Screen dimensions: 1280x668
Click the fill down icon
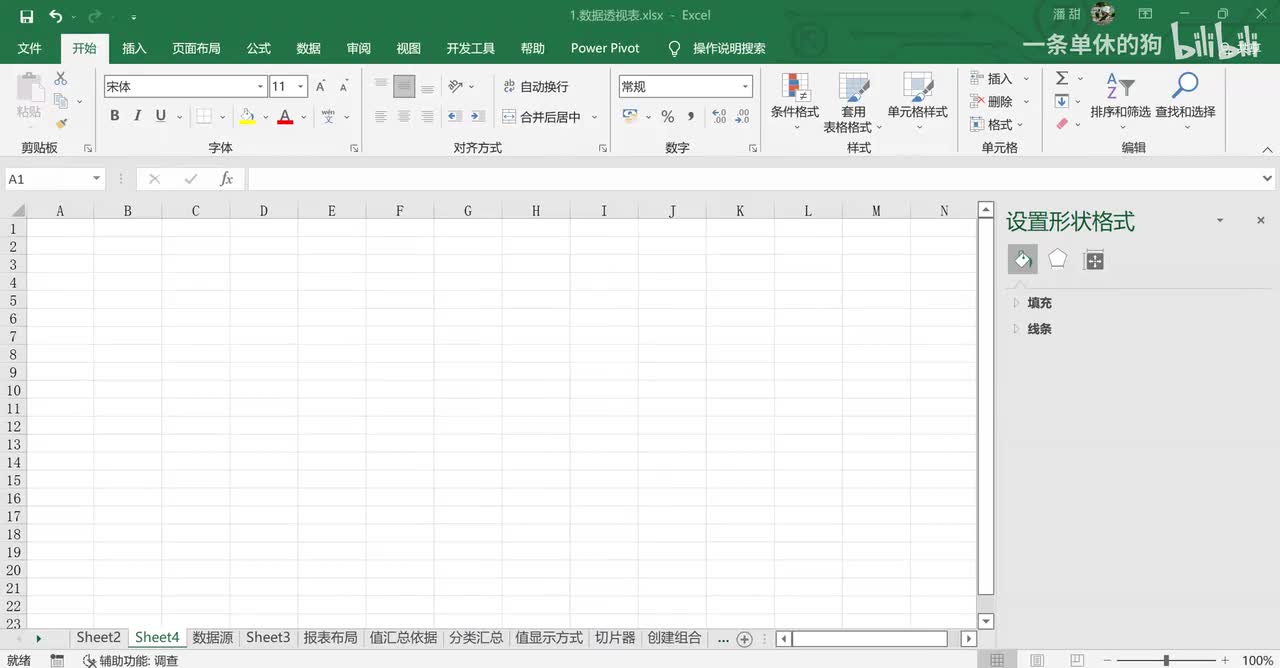pos(1062,101)
